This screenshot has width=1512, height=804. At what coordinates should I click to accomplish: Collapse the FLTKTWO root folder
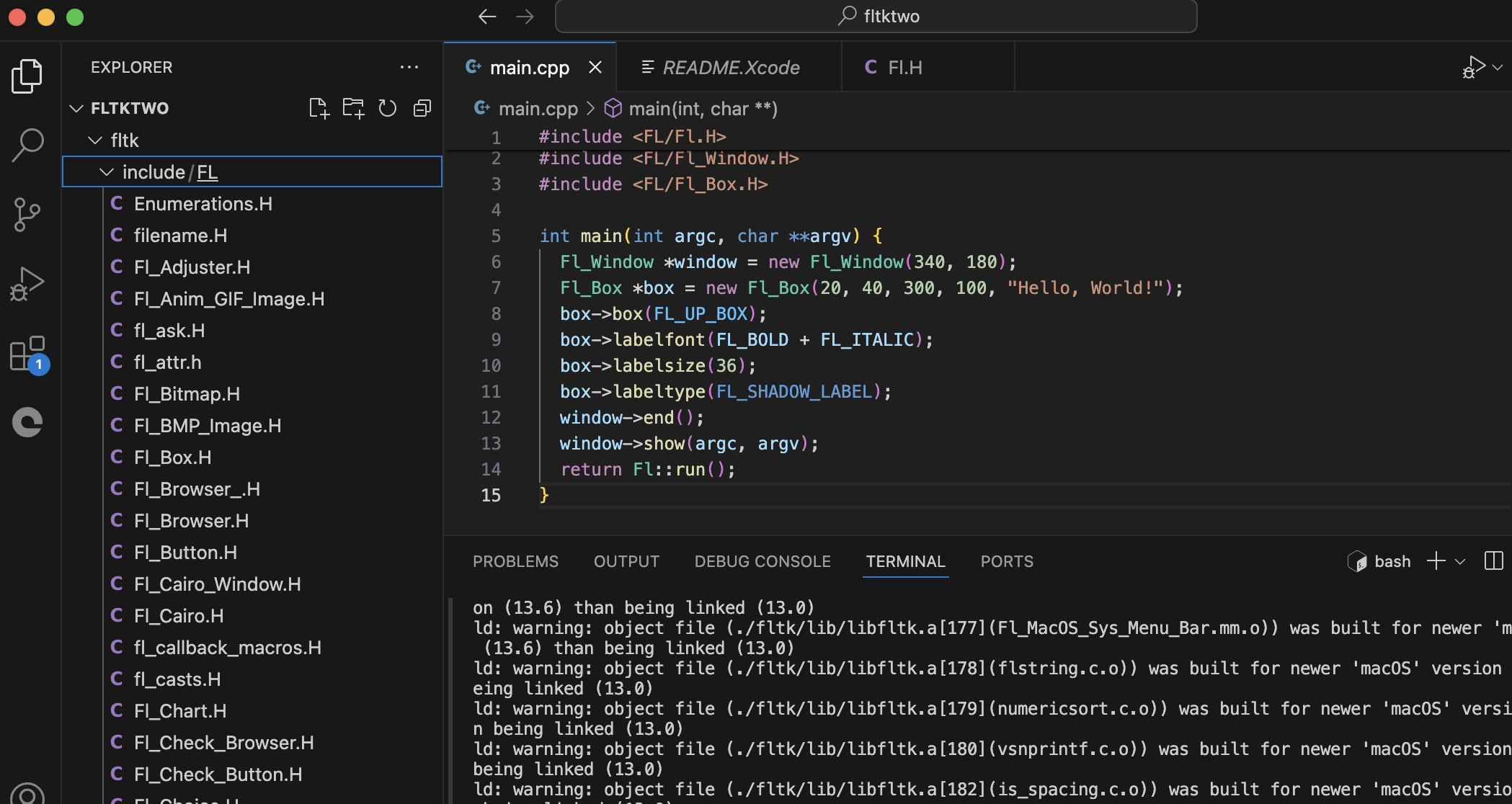point(76,108)
